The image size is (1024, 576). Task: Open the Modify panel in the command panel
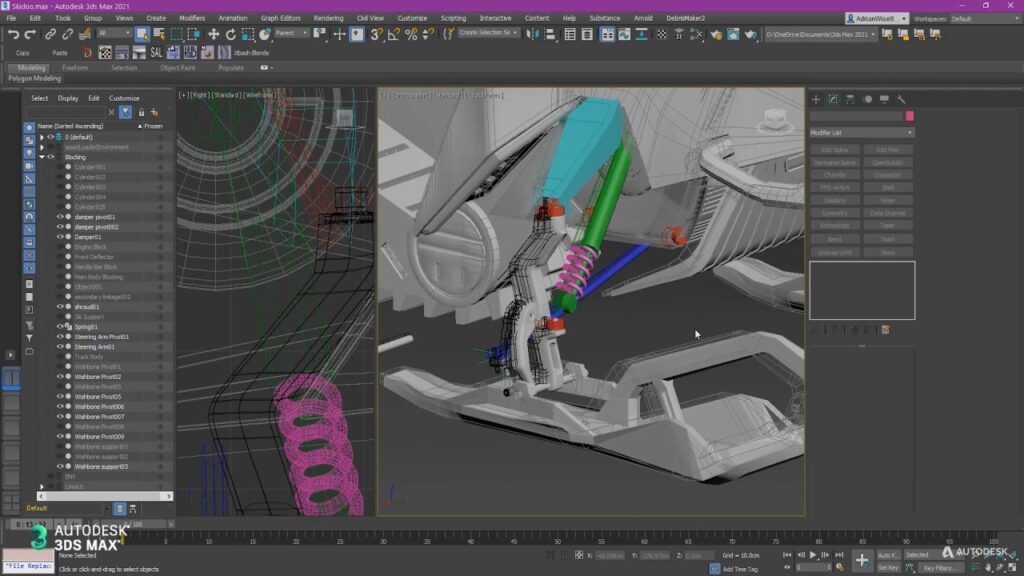[x=835, y=99]
